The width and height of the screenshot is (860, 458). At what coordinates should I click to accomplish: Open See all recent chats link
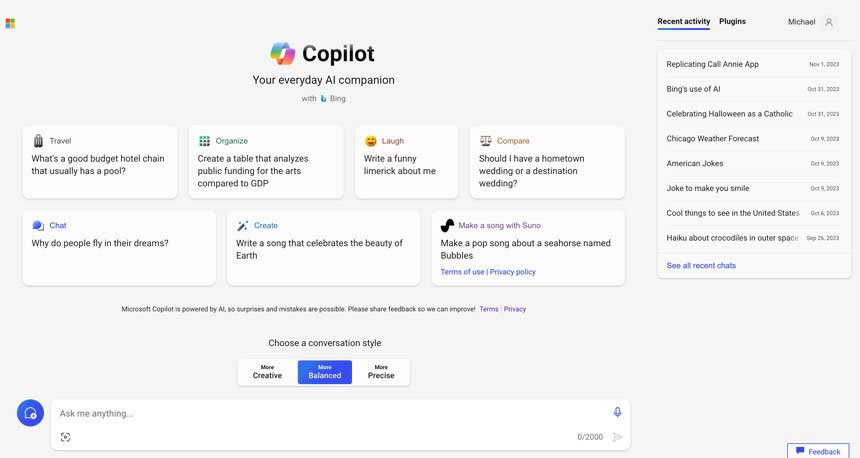(x=701, y=265)
